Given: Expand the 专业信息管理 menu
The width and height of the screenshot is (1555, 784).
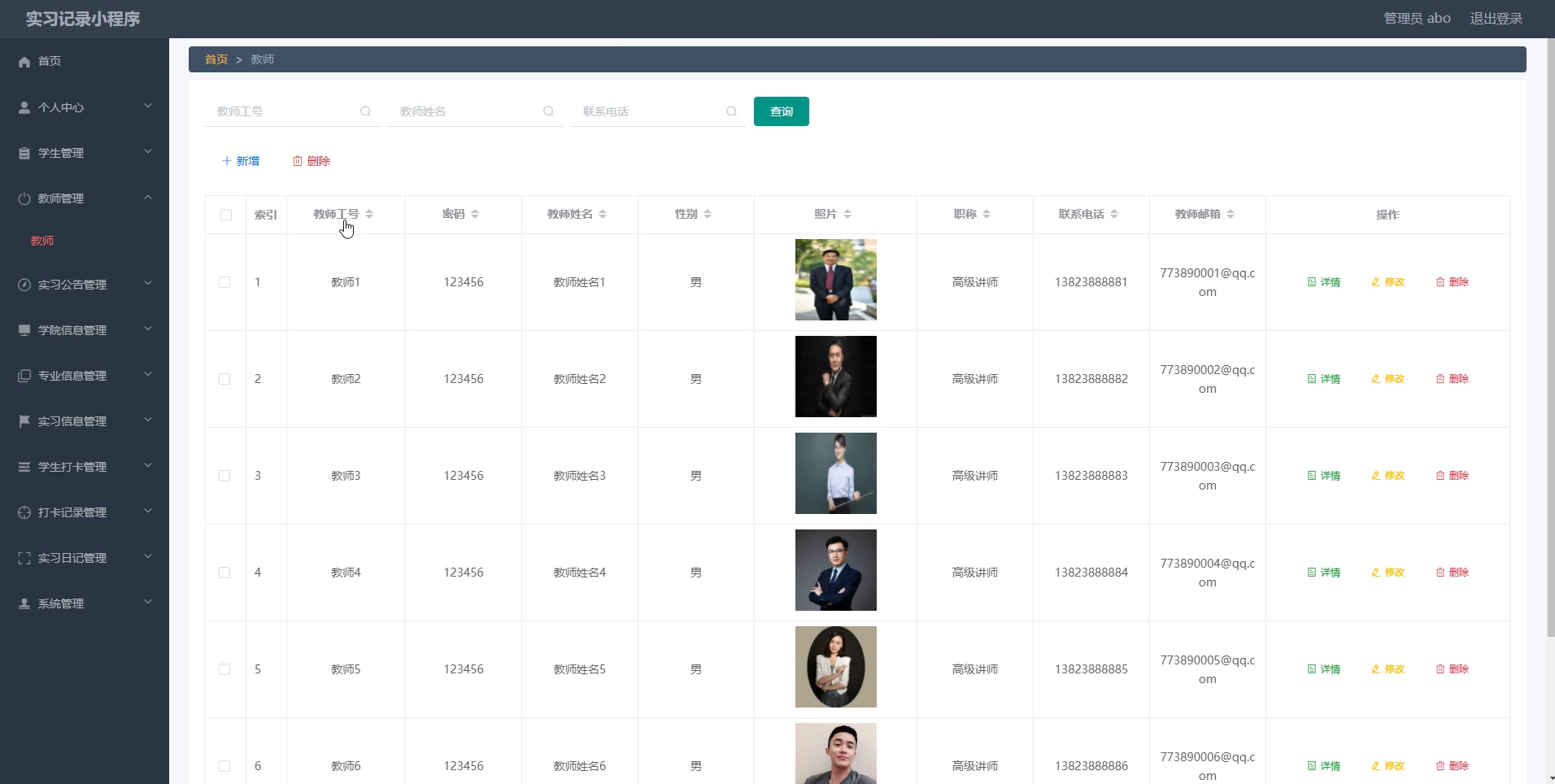Looking at the screenshot, I should pyautogui.click(x=85, y=376).
